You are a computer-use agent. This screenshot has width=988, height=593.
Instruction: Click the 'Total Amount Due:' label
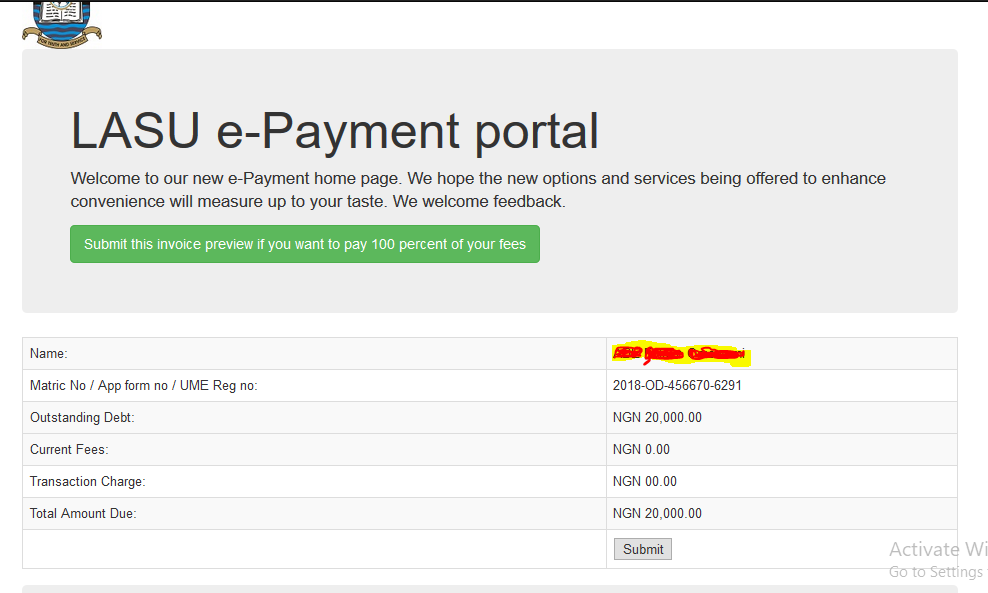(83, 514)
